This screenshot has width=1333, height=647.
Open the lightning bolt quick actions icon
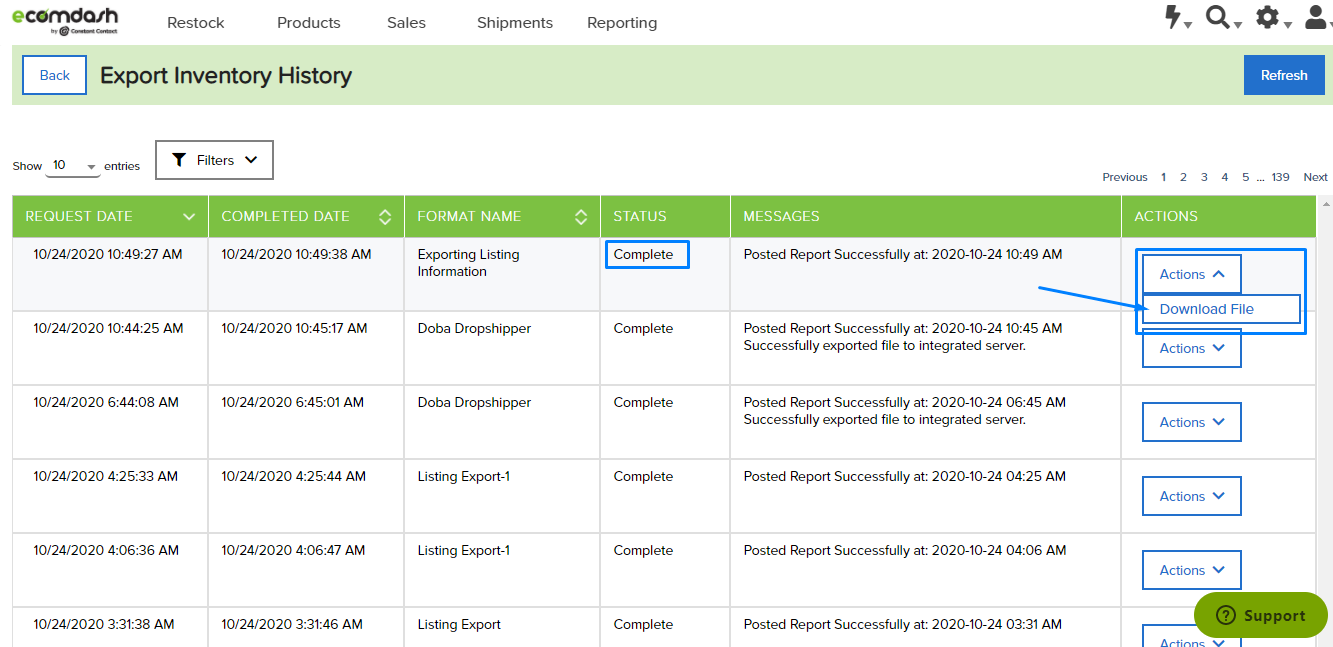[1174, 17]
